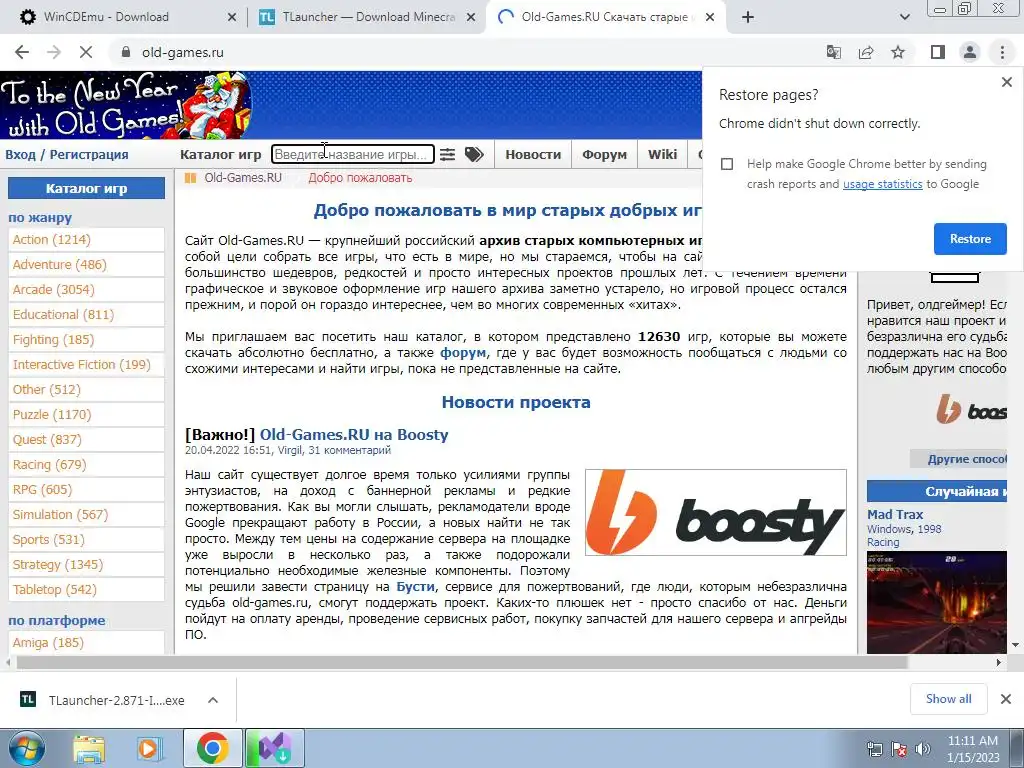
Task: Open Chrome three-dot menu
Action: tap(1002, 52)
